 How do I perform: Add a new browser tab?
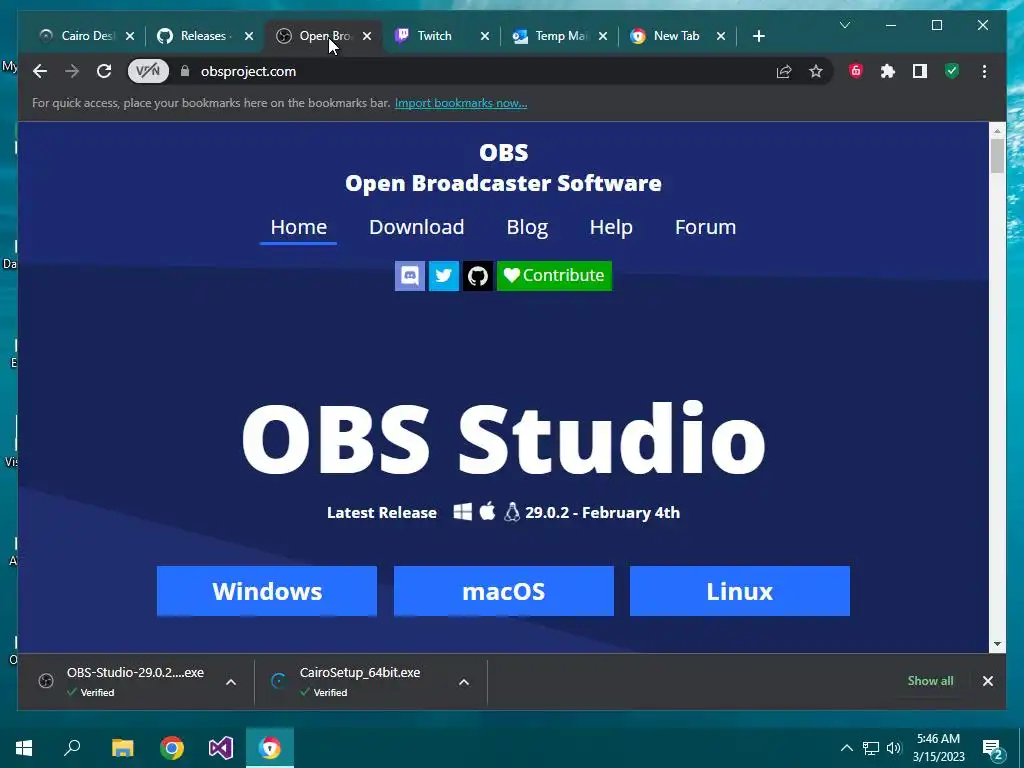point(758,37)
